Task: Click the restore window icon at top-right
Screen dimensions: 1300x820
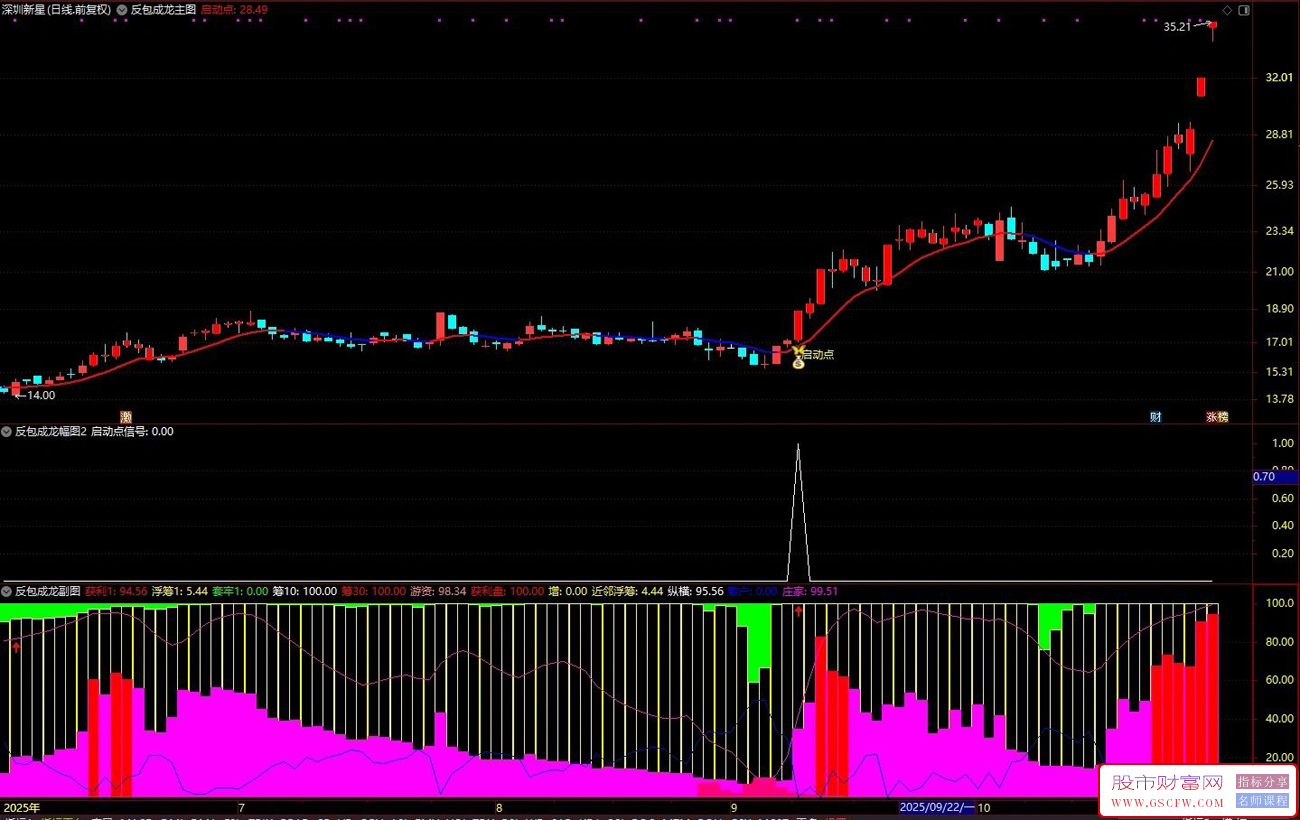Action: tap(1243, 10)
